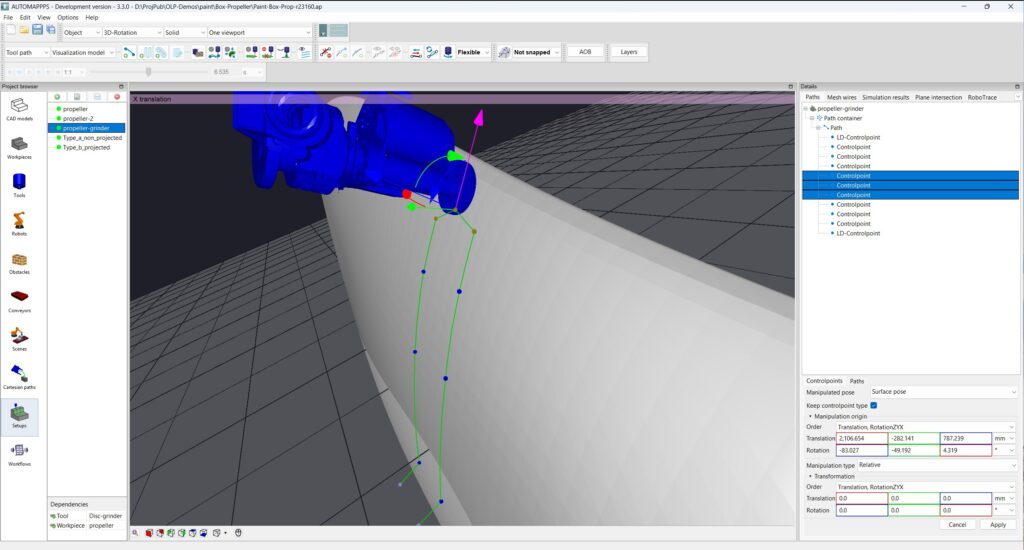Image resolution: width=1024 pixels, height=550 pixels.
Task: Open the Visualization model dropdown
Action: pos(83,52)
